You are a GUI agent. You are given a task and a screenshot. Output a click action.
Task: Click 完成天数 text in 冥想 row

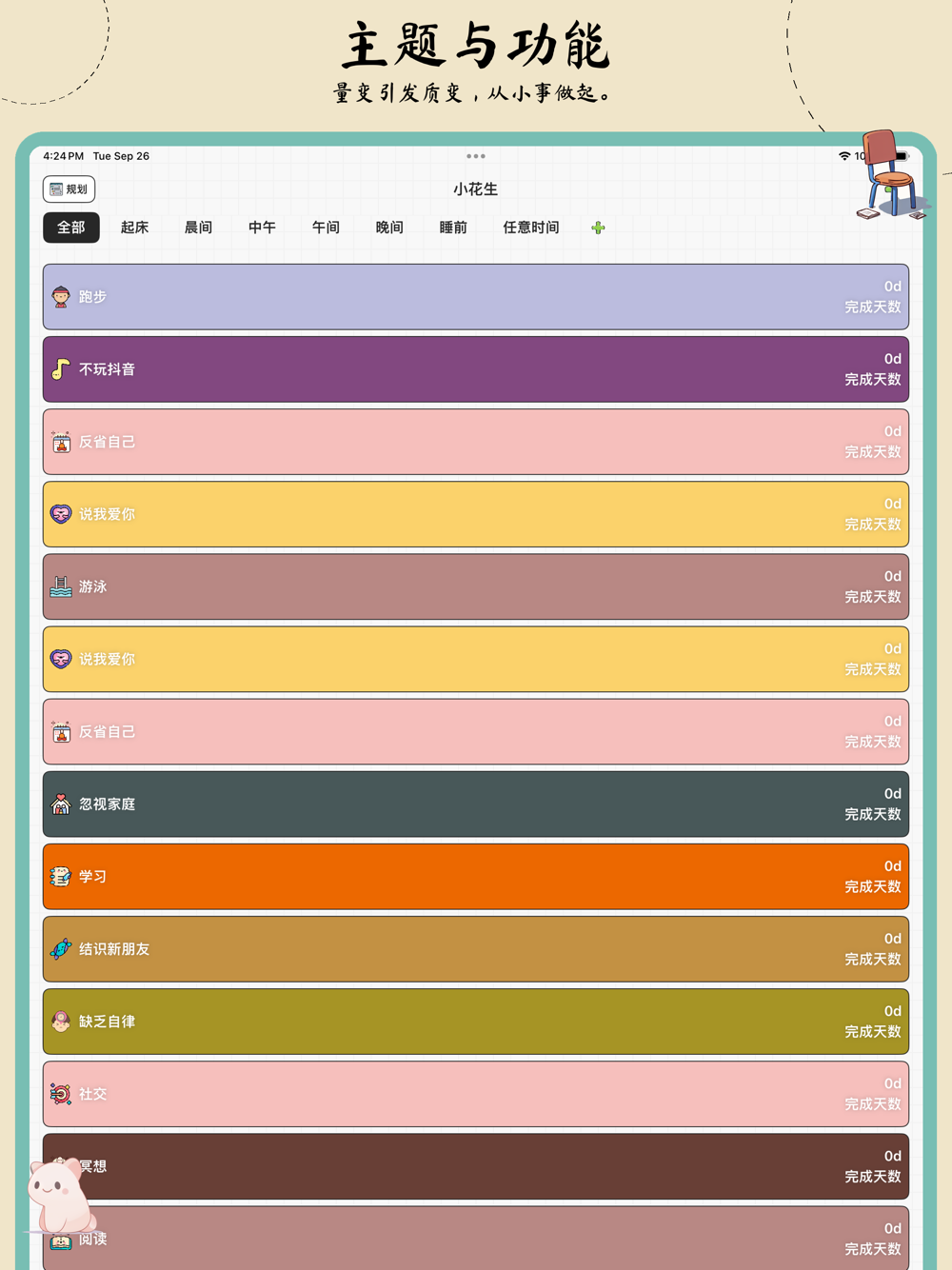tap(873, 1177)
